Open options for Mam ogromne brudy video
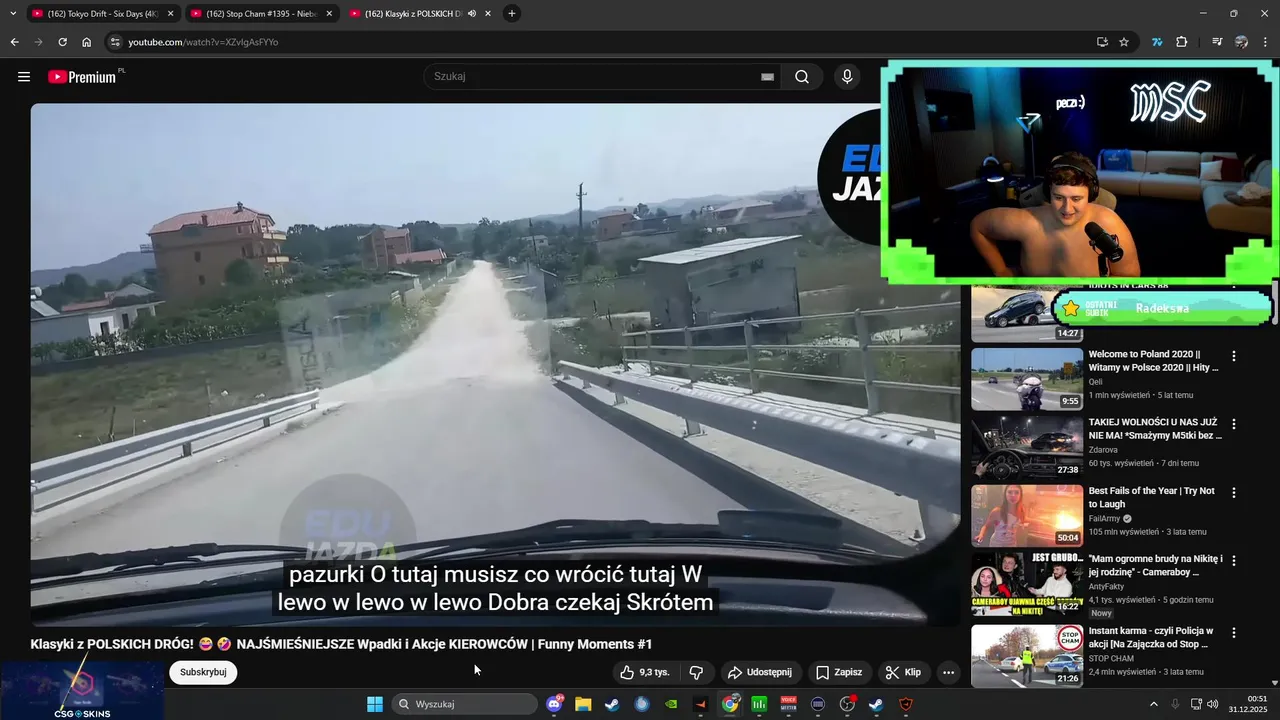Image resolution: width=1280 pixels, height=720 pixels. click(x=1234, y=561)
